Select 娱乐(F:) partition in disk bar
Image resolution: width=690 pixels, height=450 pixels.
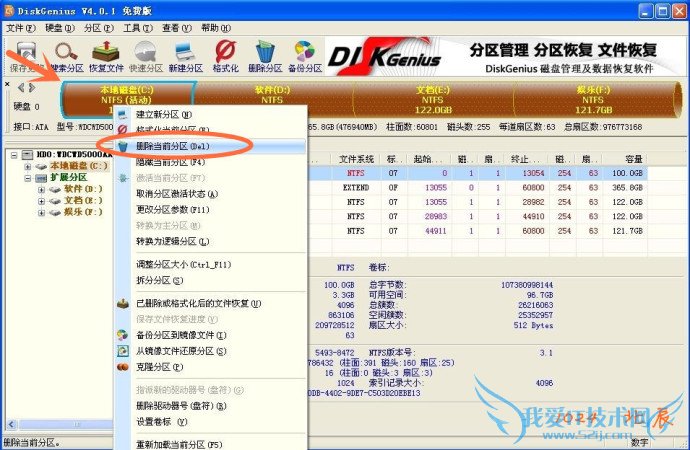point(593,100)
